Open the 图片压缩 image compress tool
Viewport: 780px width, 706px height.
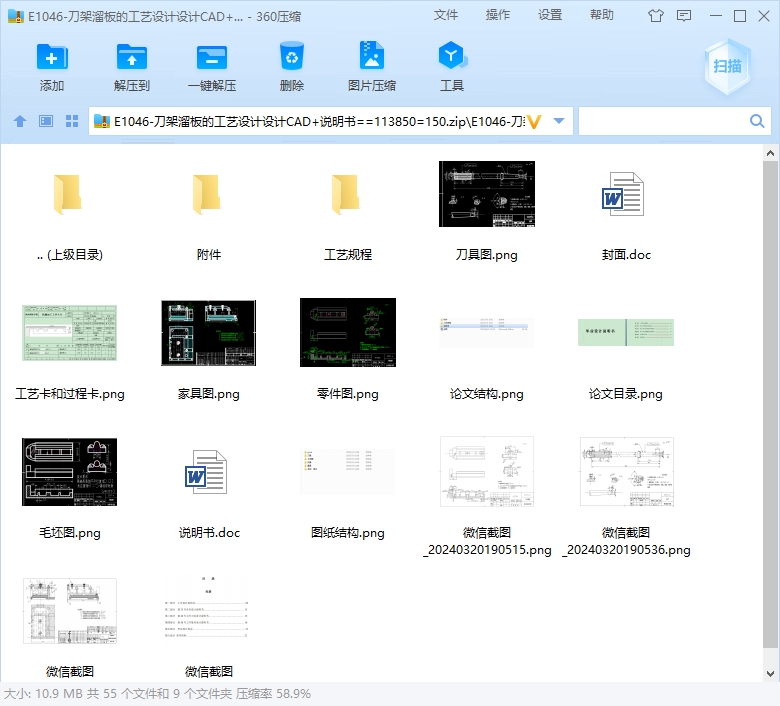click(x=372, y=56)
